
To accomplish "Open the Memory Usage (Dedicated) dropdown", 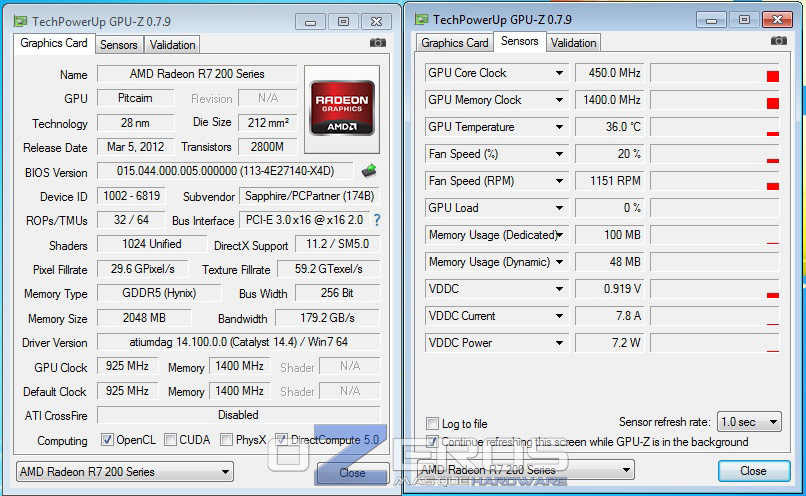I will click(x=559, y=235).
